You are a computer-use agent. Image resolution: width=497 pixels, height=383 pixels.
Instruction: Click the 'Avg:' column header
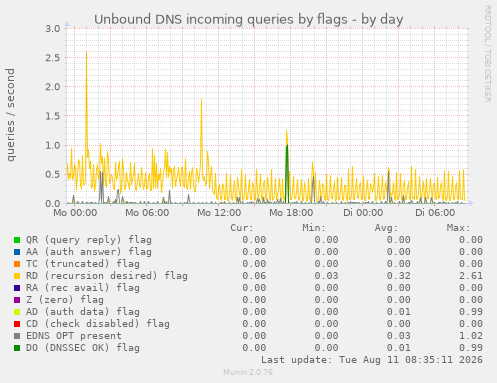[x=386, y=228]
